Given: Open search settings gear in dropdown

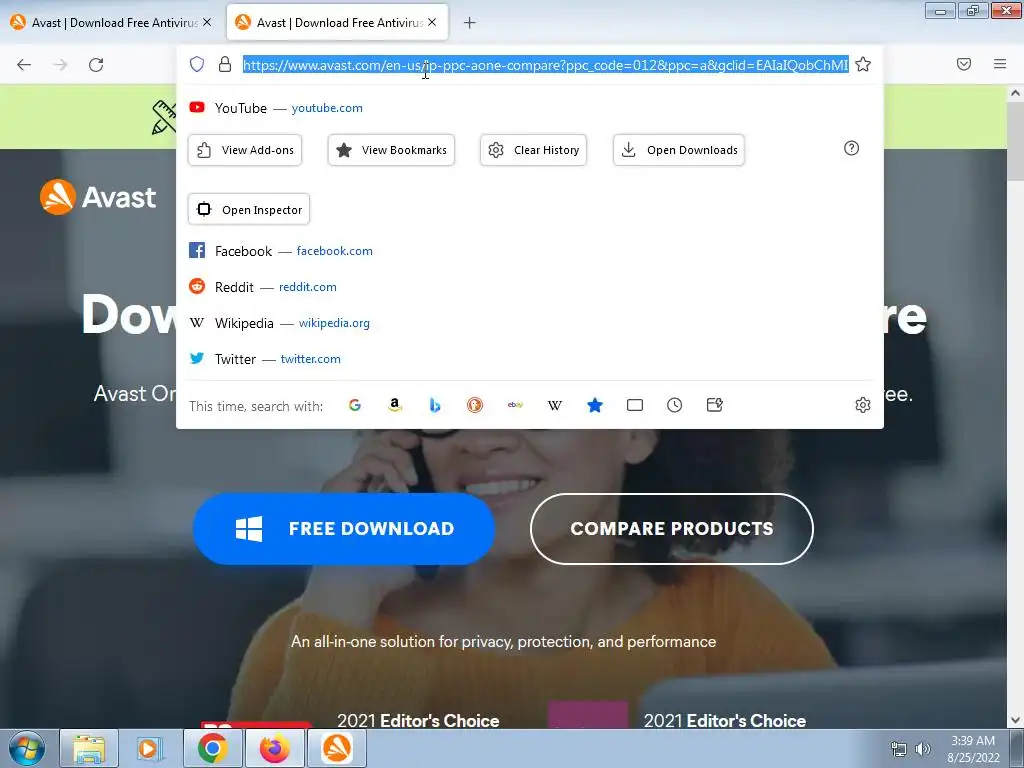Looking at the screenshot, I should [863, 405].
